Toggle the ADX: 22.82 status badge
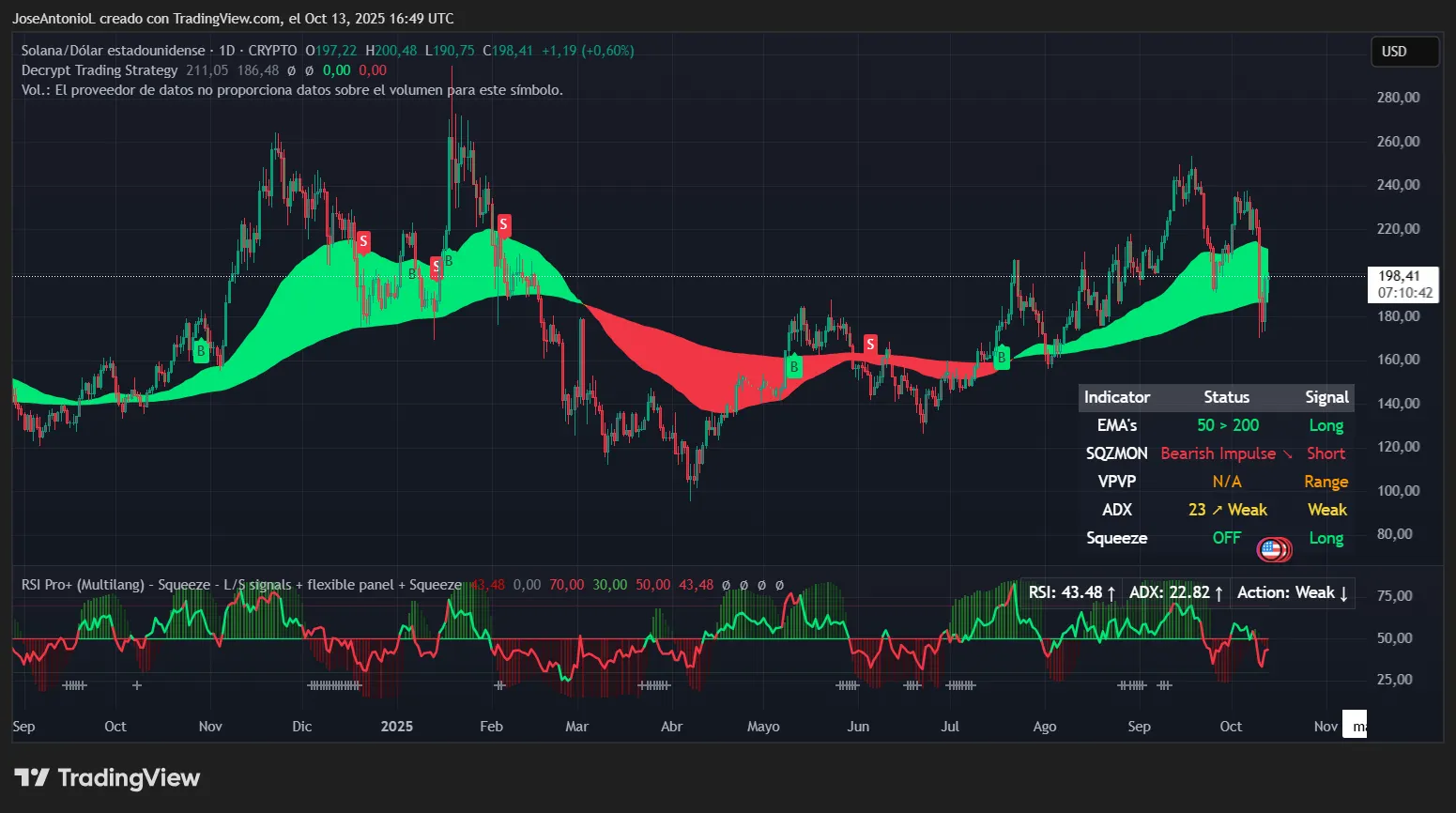Image resolution: width=1456 pixels, height=813 pixels. click(1175, 592)
